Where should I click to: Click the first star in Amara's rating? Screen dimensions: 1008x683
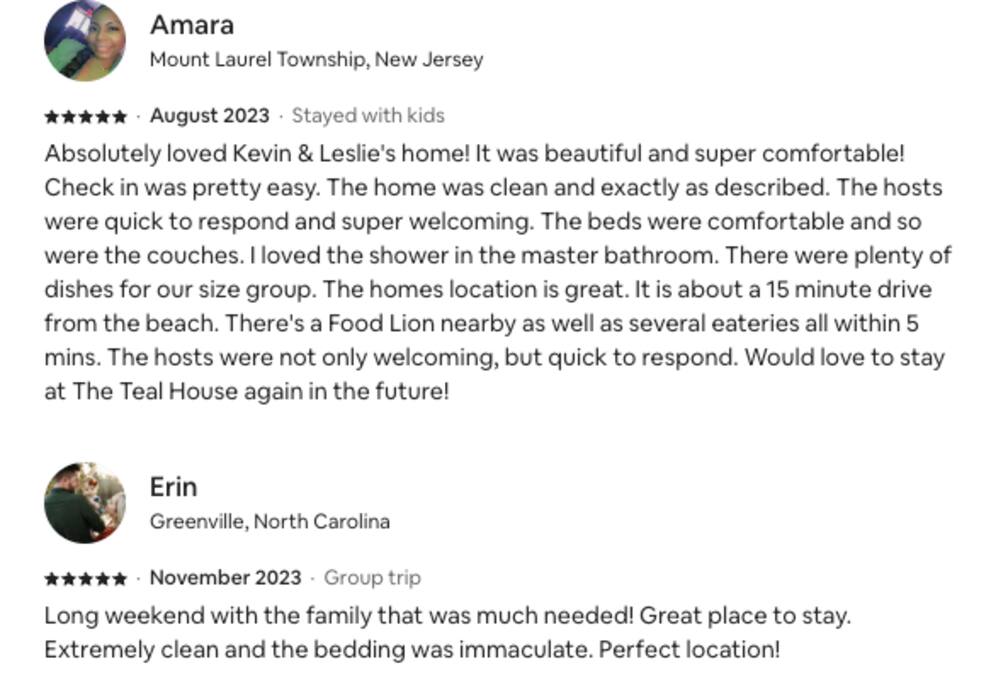point(52,117)
